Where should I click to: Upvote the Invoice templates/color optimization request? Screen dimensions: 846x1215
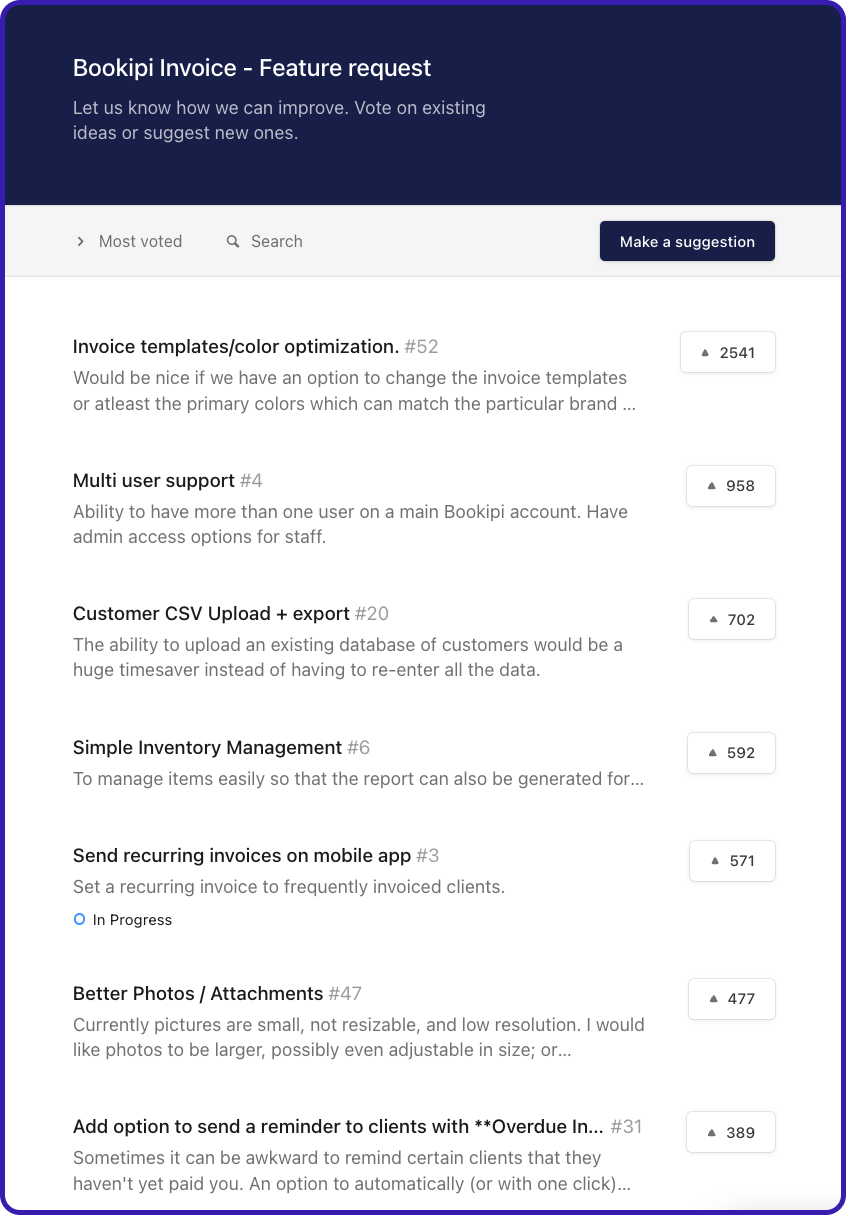(727, 353)
